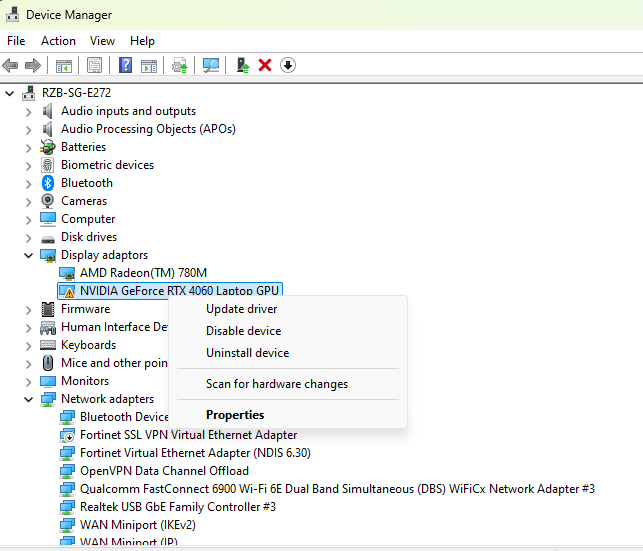
Task: Expand the Keyboards category
Action: coord(28,346)
